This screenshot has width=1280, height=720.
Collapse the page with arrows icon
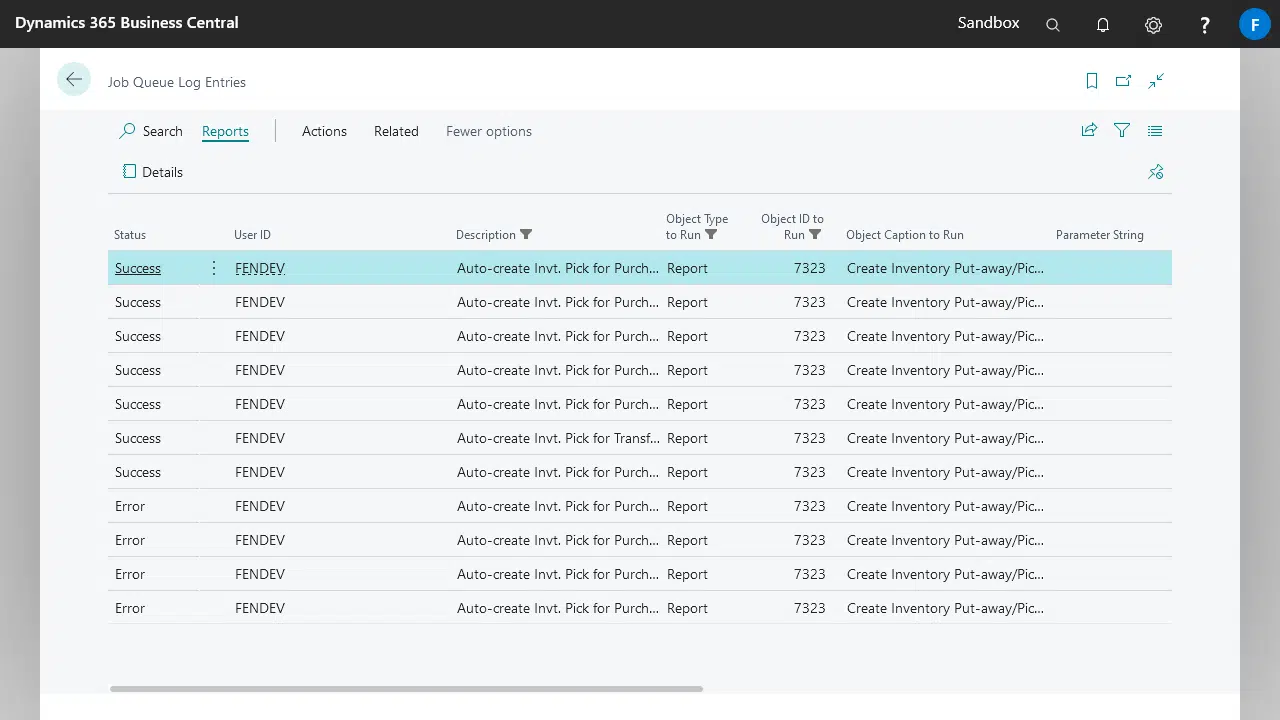1156,81
